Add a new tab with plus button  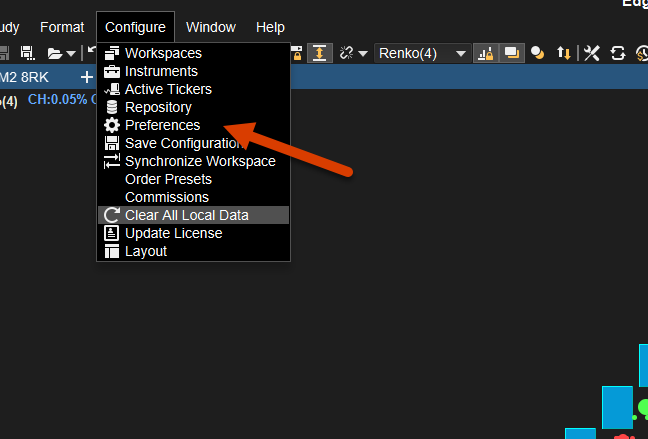(86, 77)
